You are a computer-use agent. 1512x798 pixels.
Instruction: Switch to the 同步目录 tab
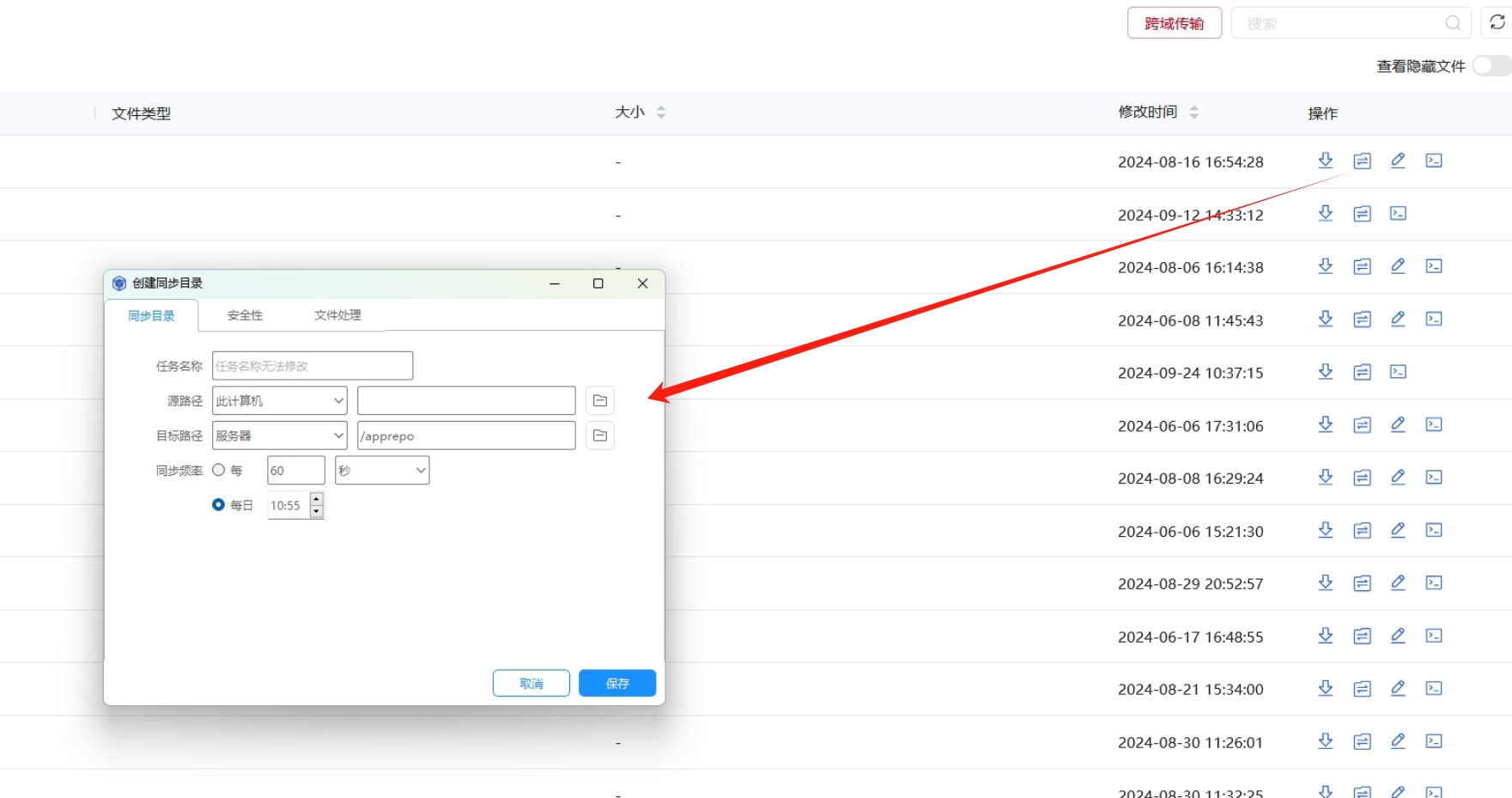[151, 315]
